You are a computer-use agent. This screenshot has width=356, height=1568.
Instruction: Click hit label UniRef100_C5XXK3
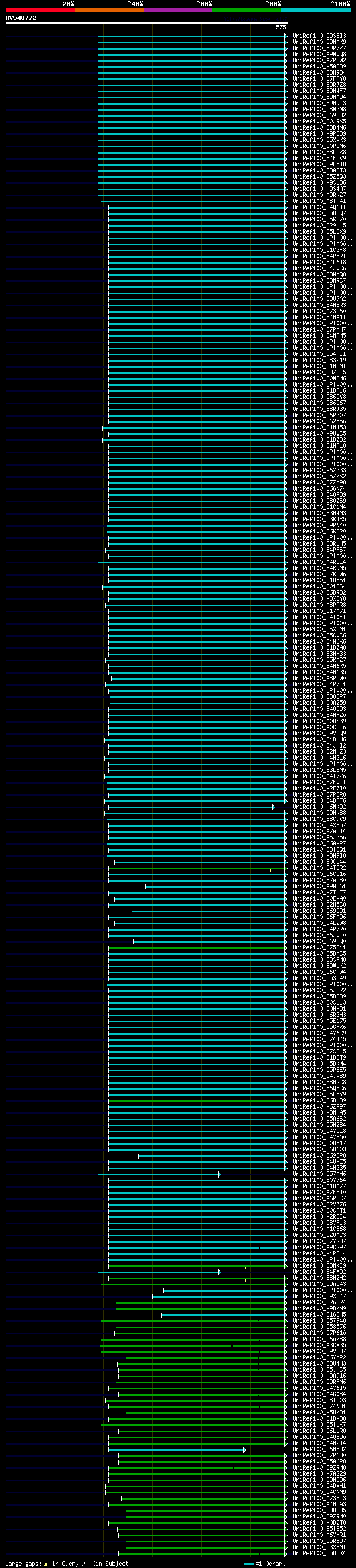coord(319,140)
